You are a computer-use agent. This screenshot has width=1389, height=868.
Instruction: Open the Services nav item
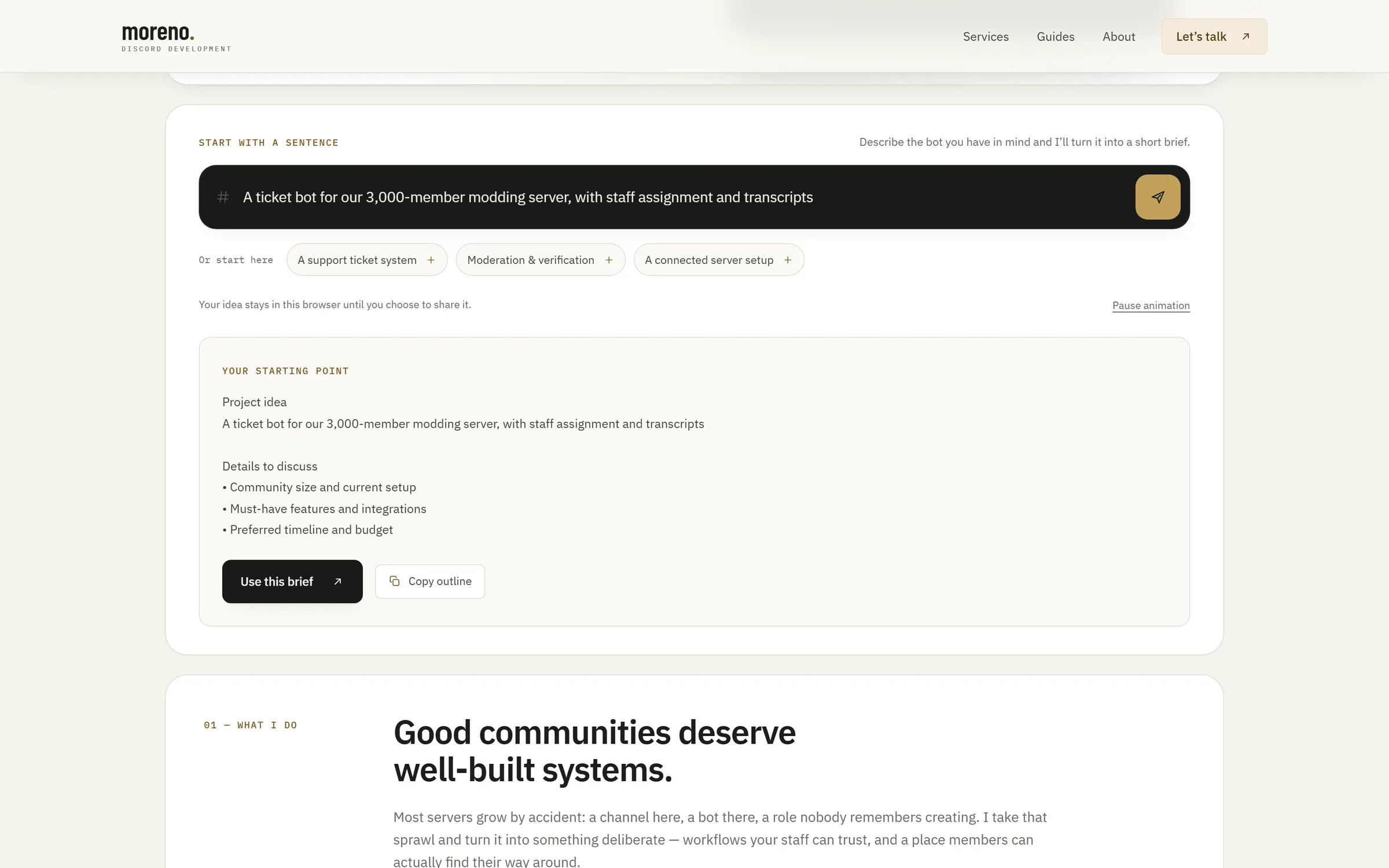click(x=986, y=36)
